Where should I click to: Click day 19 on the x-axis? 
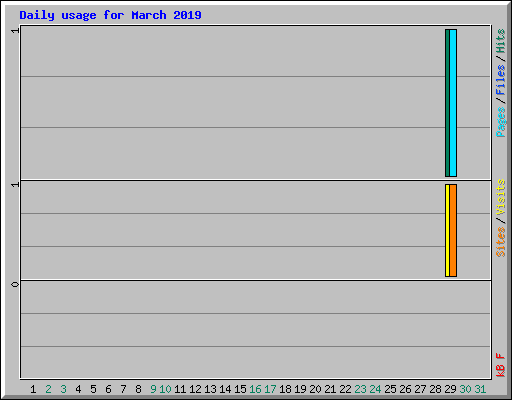tap(300, 389)
